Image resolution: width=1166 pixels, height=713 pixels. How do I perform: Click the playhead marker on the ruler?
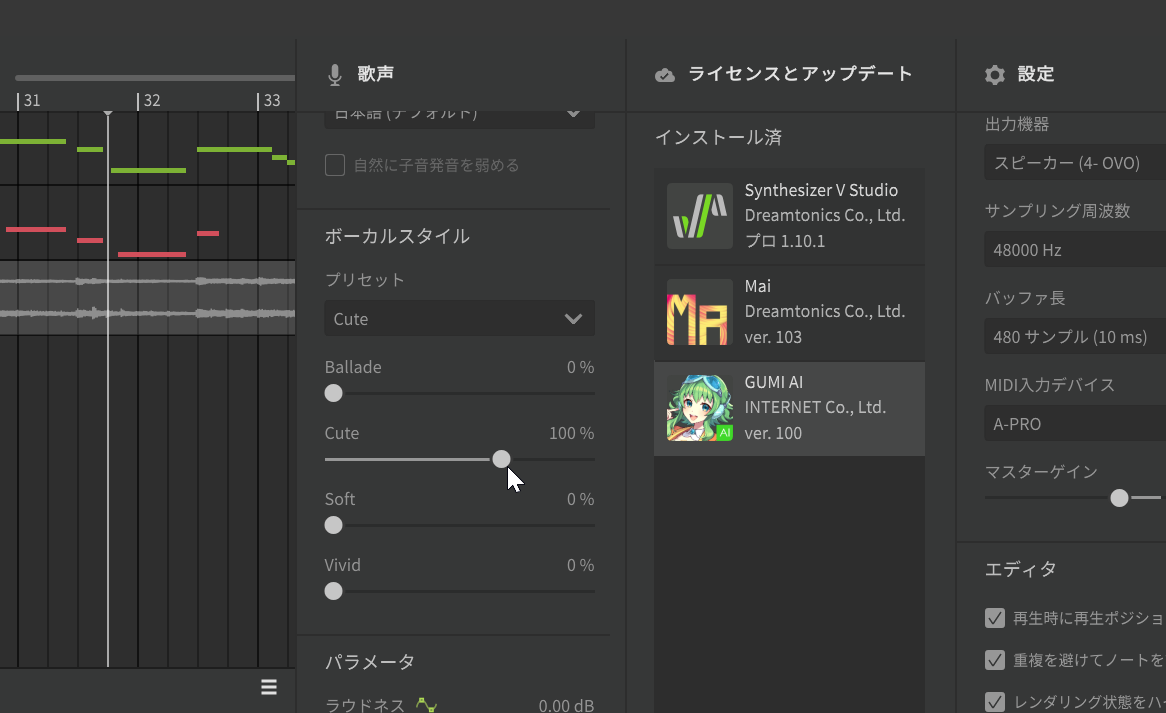(x=108, y=112)
